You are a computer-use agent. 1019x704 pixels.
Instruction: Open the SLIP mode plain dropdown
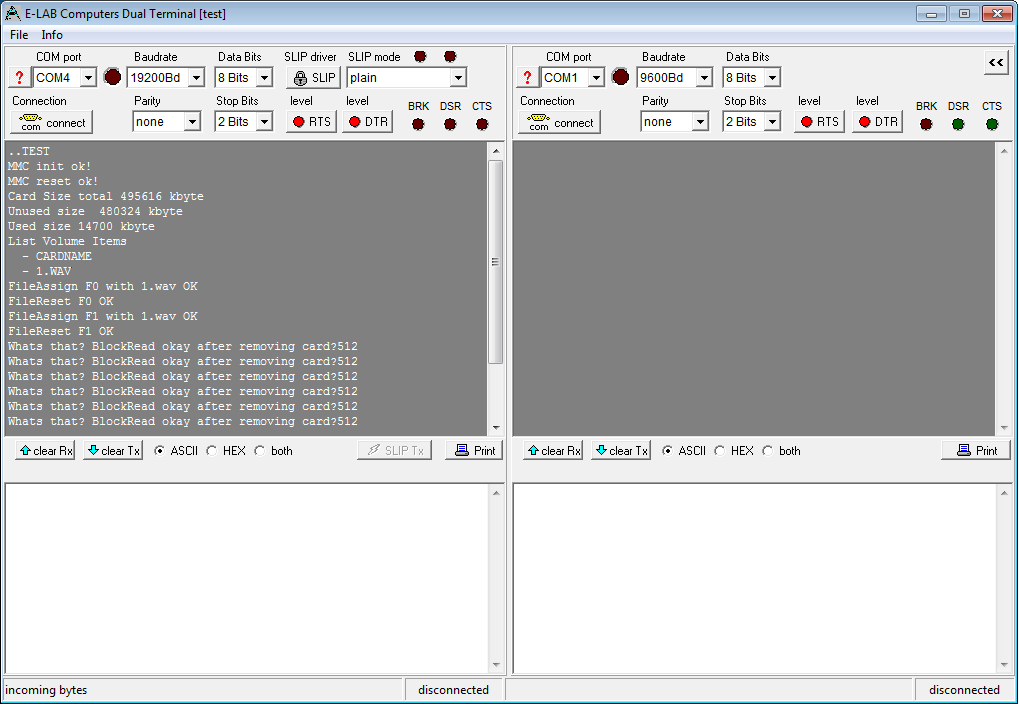coord(458,78)
